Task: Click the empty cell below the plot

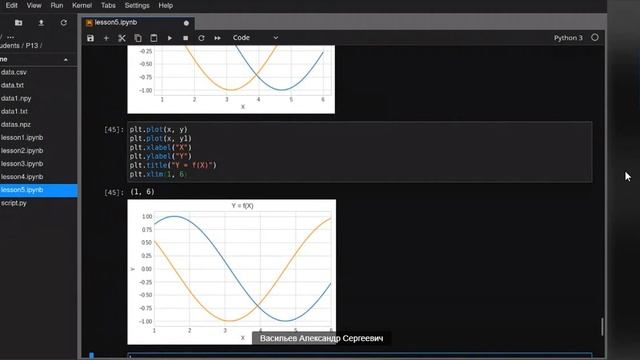Action: pyautogui.click(x=360, y=356)
